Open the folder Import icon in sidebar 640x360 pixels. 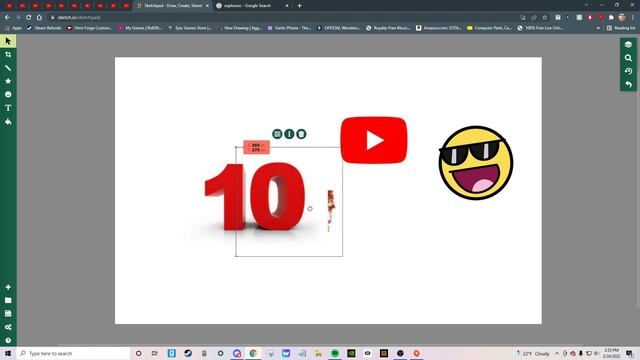tap(8, 300)
